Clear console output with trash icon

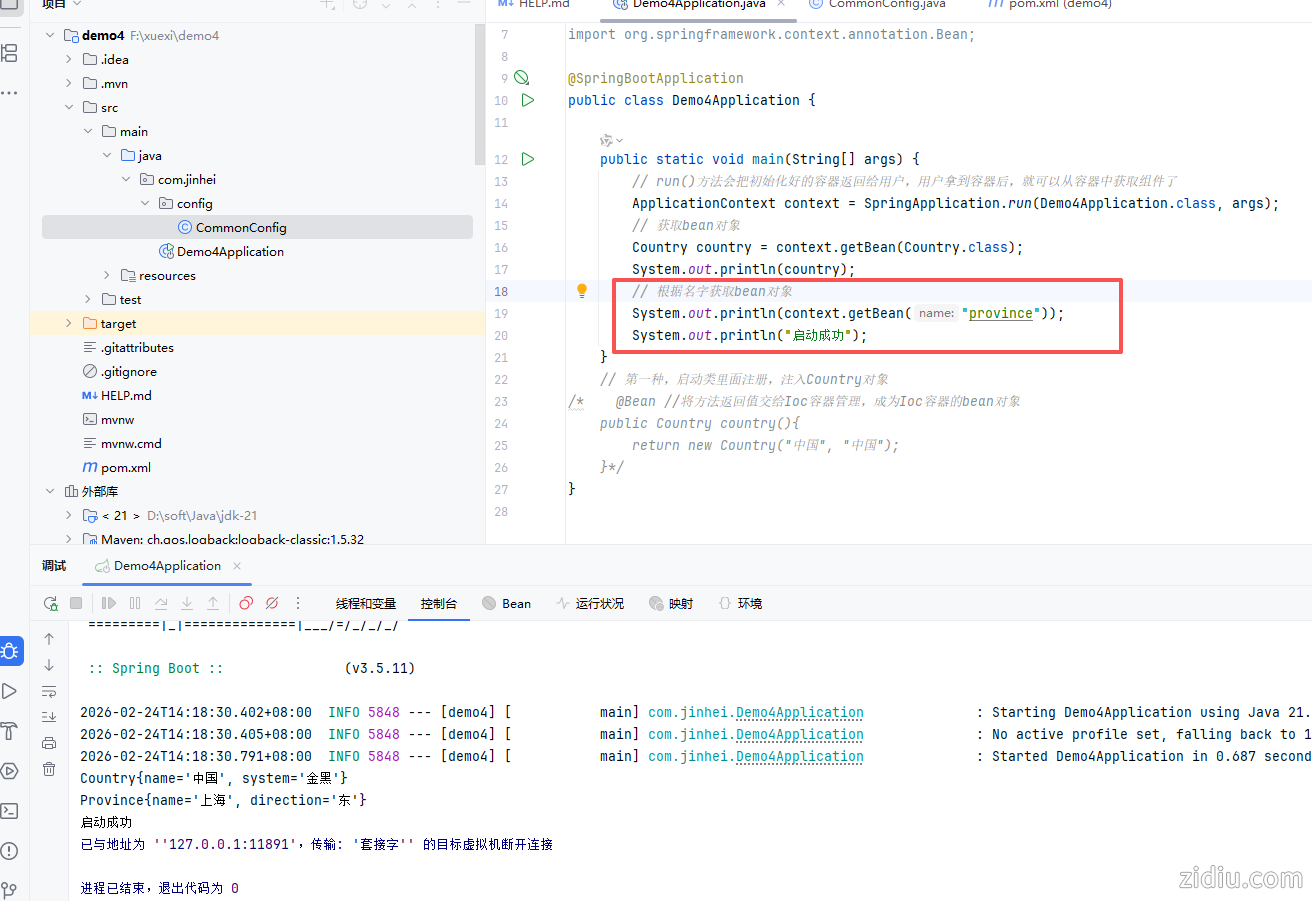pyautogui.click(x=49, y=768)
